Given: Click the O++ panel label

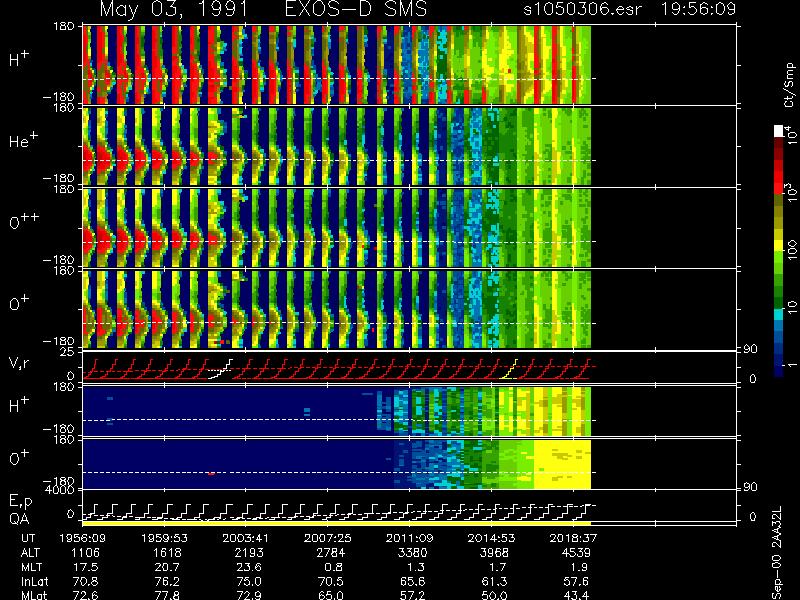Looking at the screenshot, I should point(23,222).
